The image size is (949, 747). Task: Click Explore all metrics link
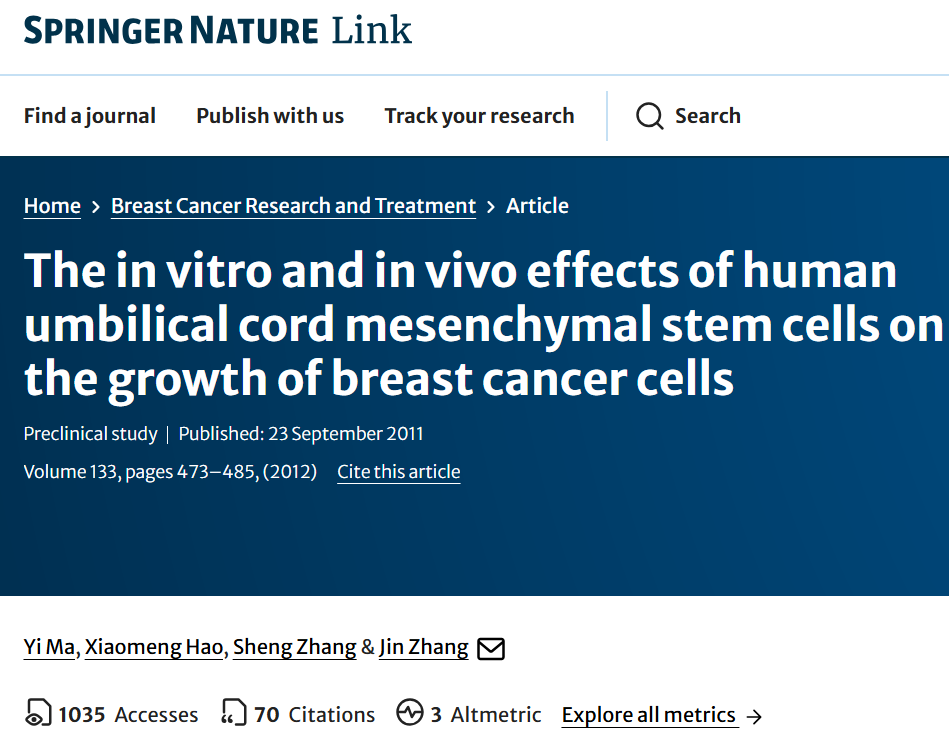click(649, 715)
